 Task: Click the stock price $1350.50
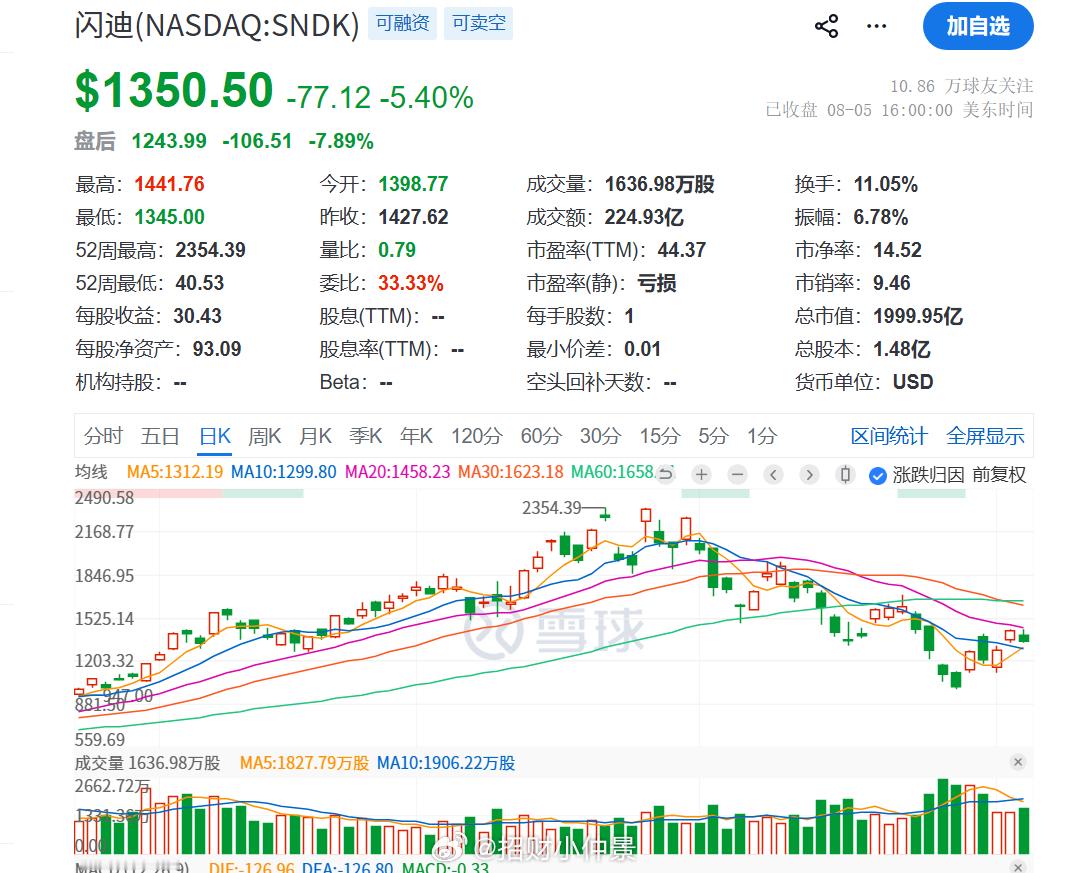[174, 90]
